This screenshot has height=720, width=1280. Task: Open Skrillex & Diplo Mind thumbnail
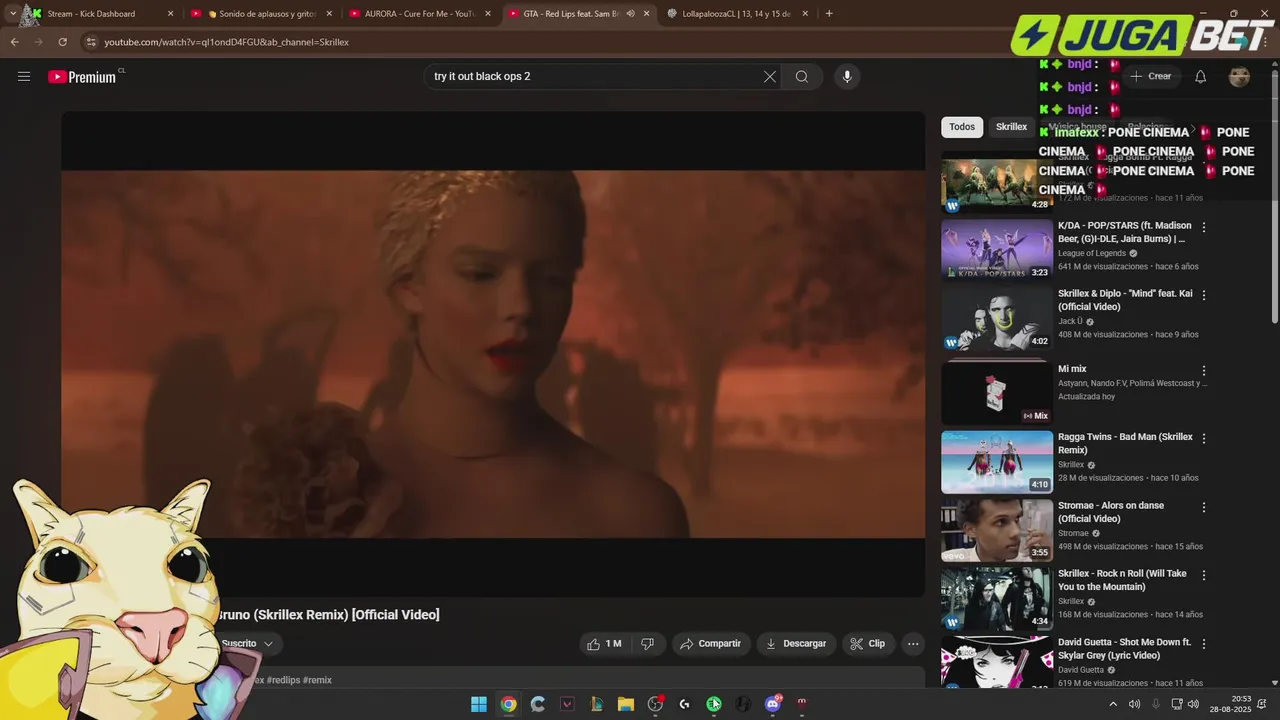click(x=997, y=318)
